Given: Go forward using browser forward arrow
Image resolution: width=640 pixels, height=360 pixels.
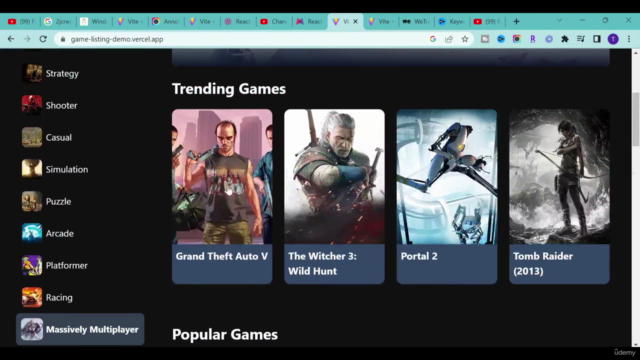Looking at the screenshot, I should [x=27, y=39].
